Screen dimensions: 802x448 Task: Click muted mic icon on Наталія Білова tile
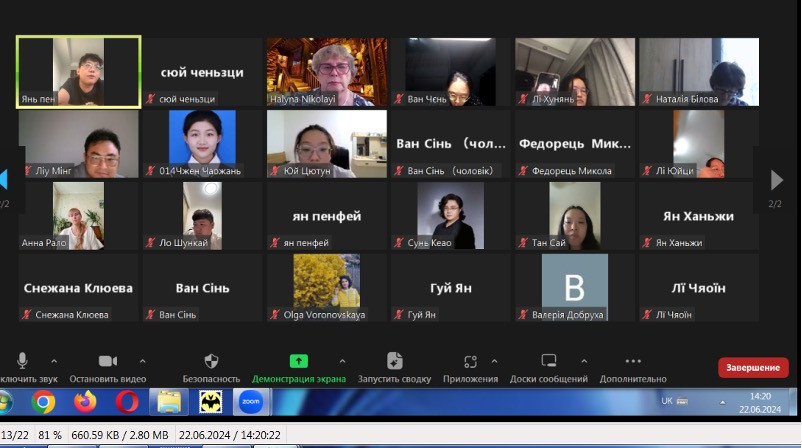coord(647,99)
